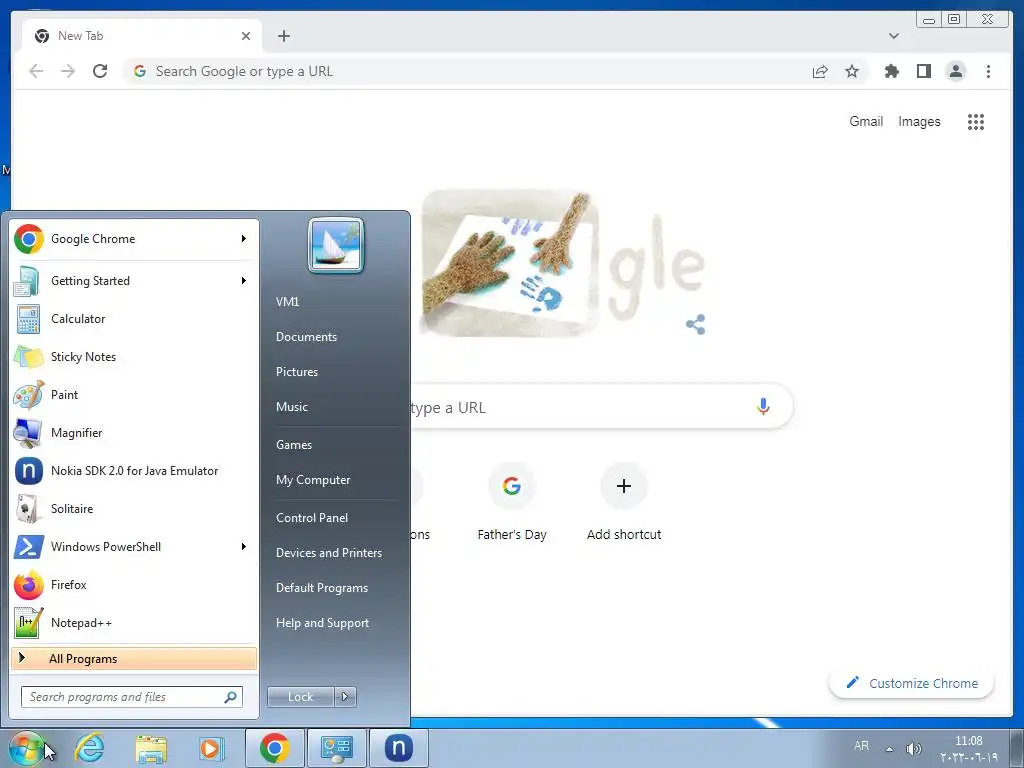Open Internet Explorer from the taskbar
Image resolution: width=1024 pixels, height=768 pixels.
(89, 748)
